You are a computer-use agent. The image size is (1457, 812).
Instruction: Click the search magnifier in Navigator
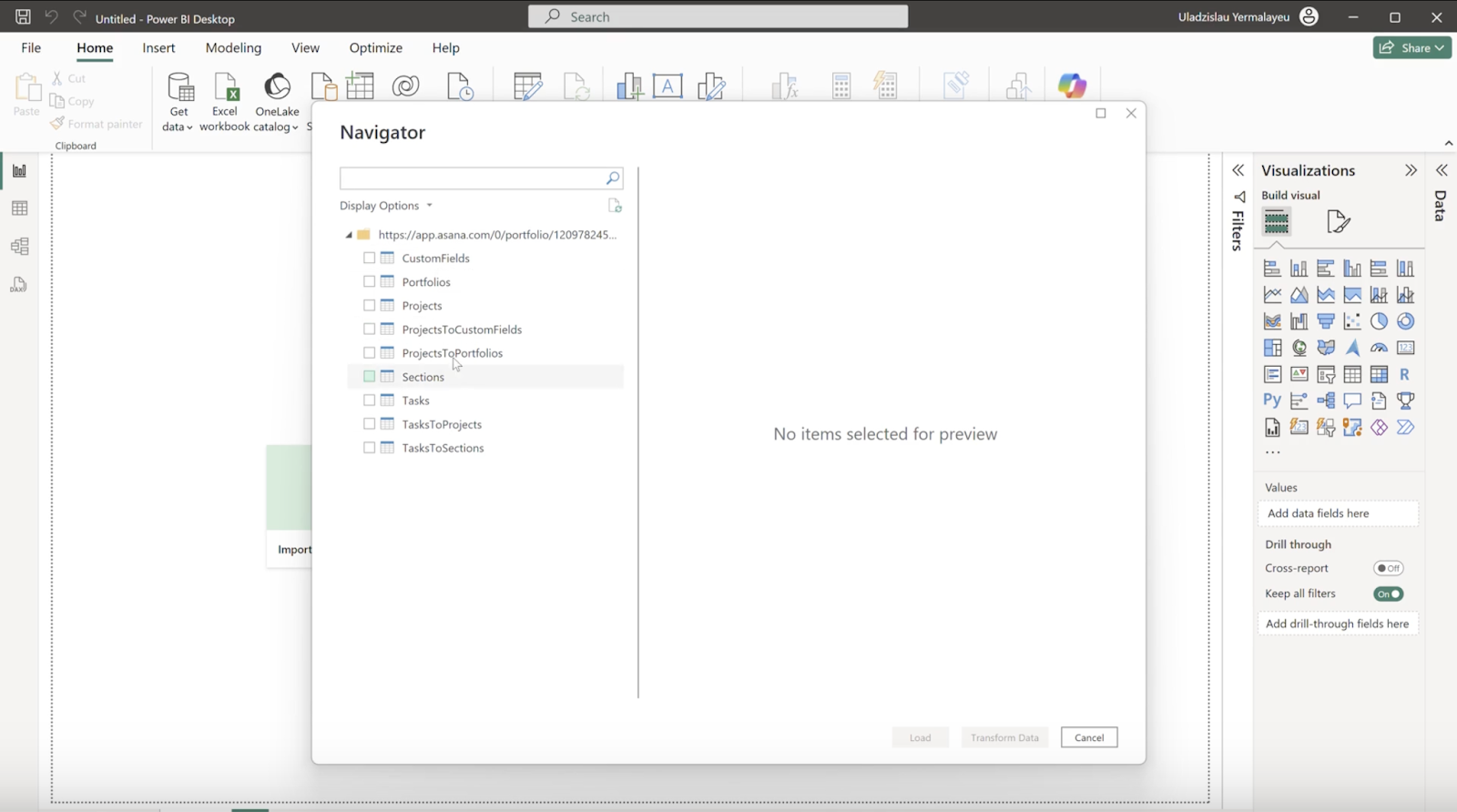[613, 178]
